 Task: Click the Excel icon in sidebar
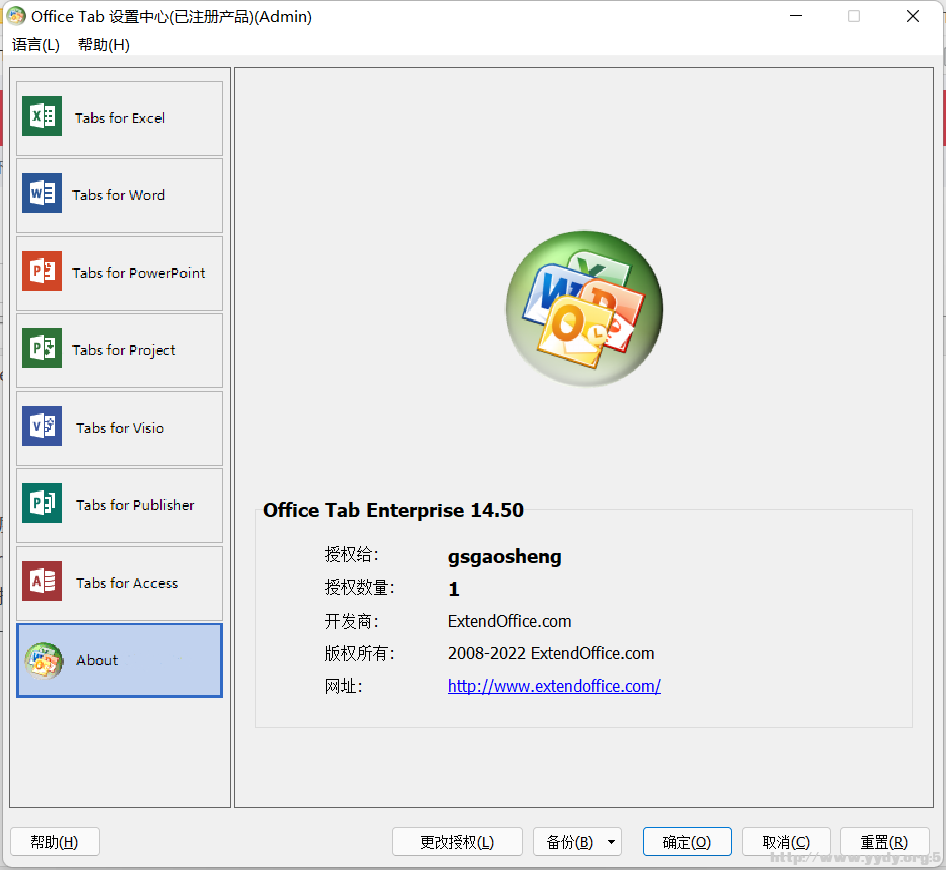[42, 116]
